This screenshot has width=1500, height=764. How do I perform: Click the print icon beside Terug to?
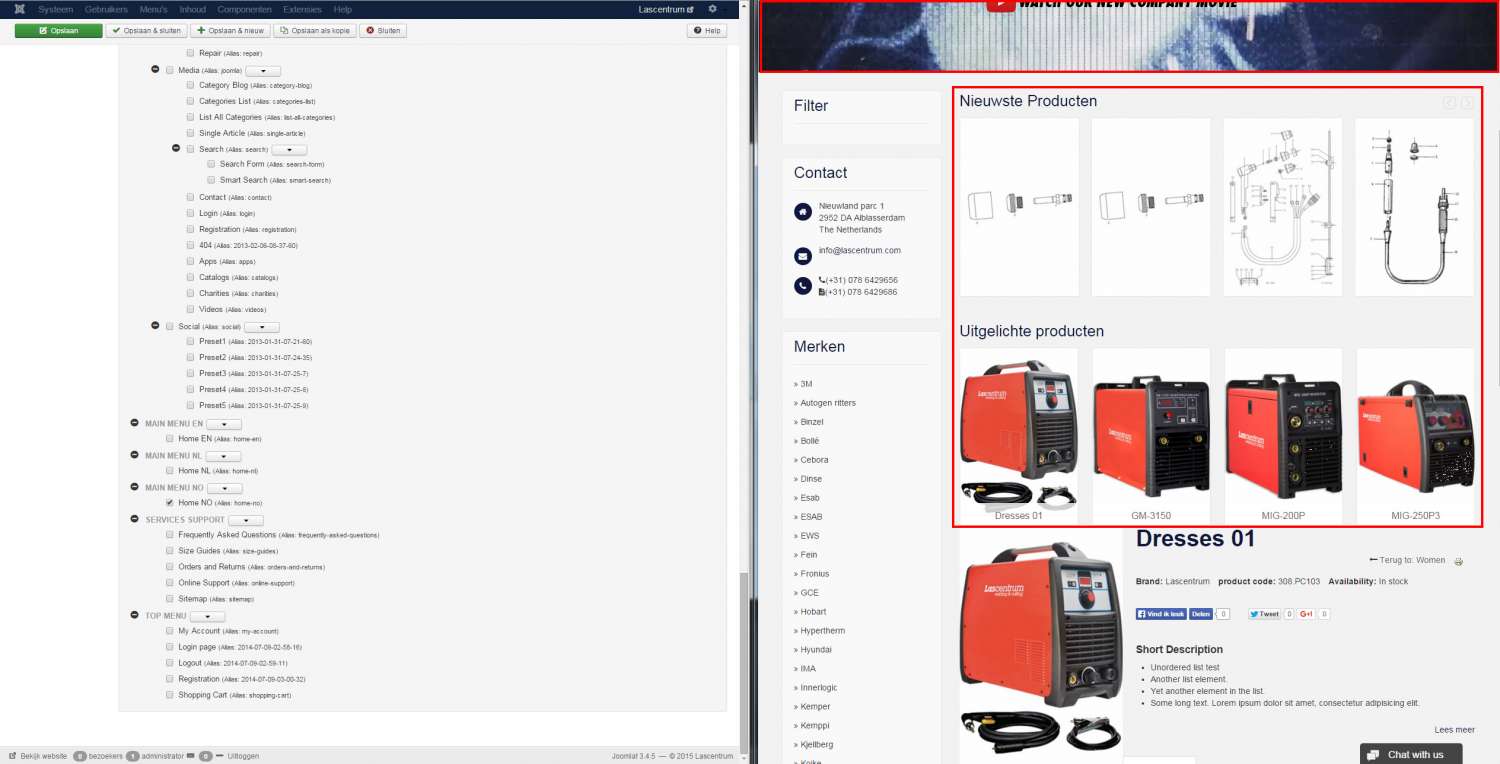(1458, 562)
